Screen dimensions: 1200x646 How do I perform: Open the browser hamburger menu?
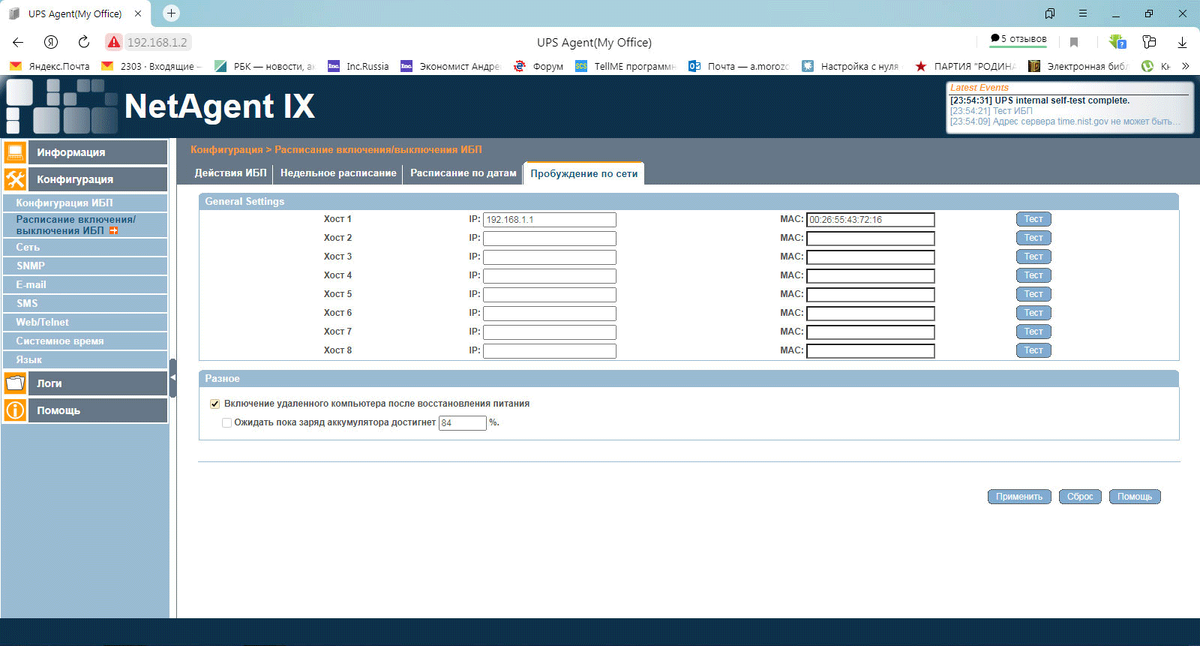click(1082, 13)
